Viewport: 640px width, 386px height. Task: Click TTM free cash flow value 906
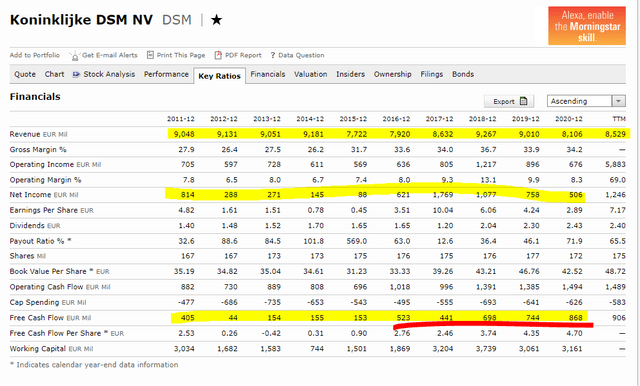619,318
